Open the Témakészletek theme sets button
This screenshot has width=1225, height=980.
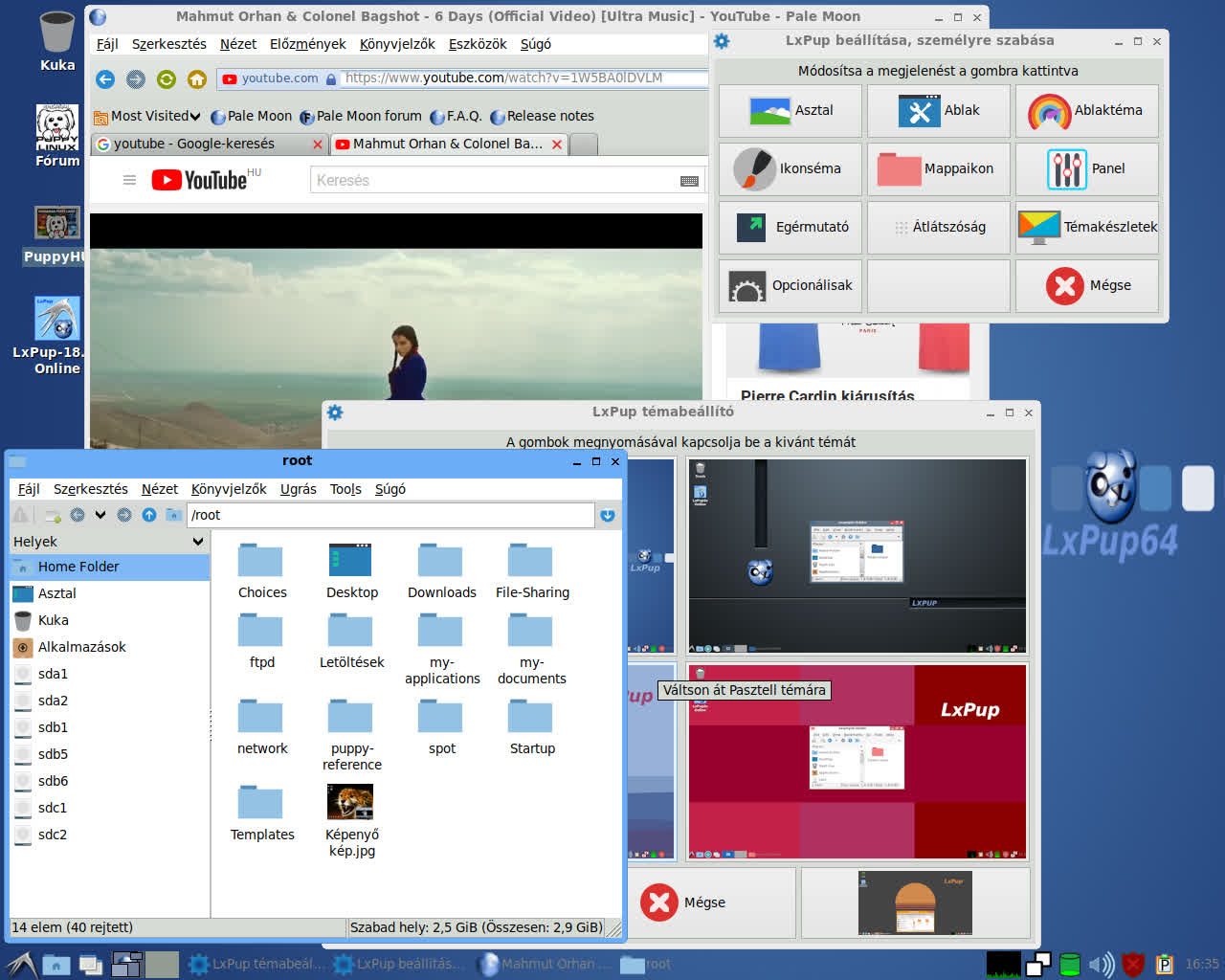point(1087,228)
